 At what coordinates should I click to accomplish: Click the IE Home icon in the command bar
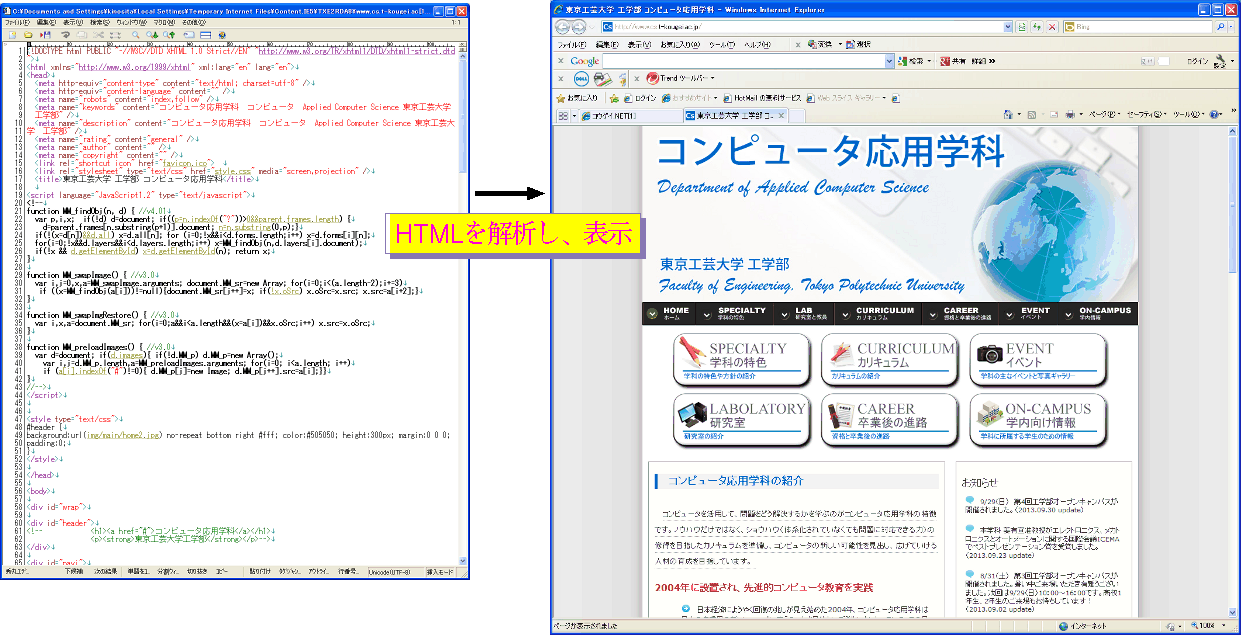coord(1008,115)
